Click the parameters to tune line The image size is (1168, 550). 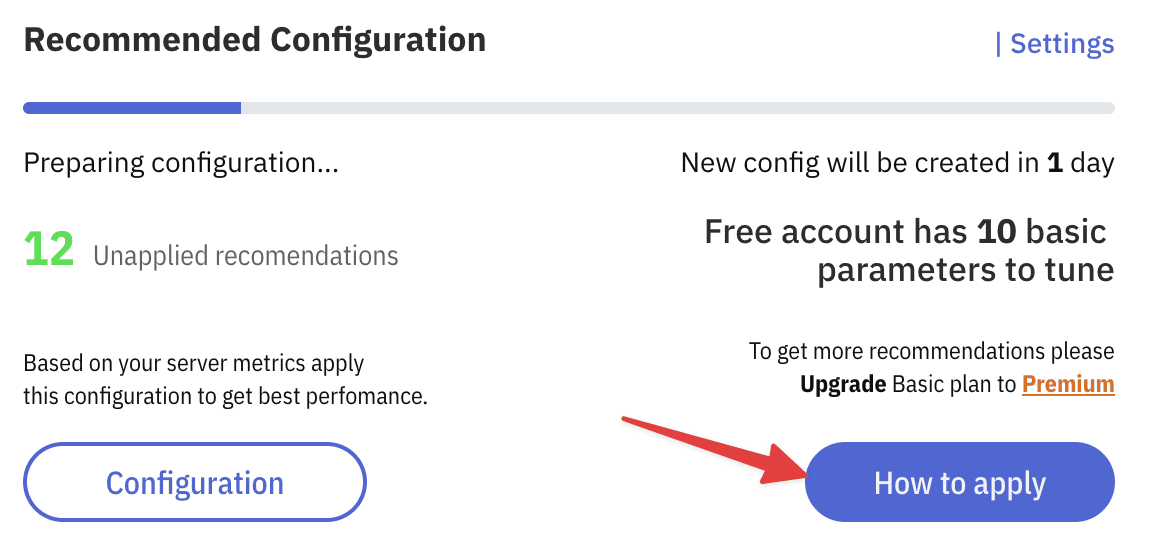(965, 270)
